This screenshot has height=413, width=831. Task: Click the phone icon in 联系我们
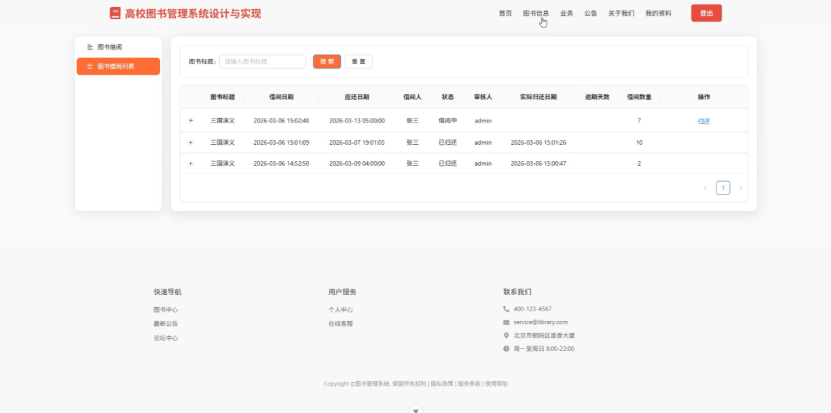click(506, 309)
